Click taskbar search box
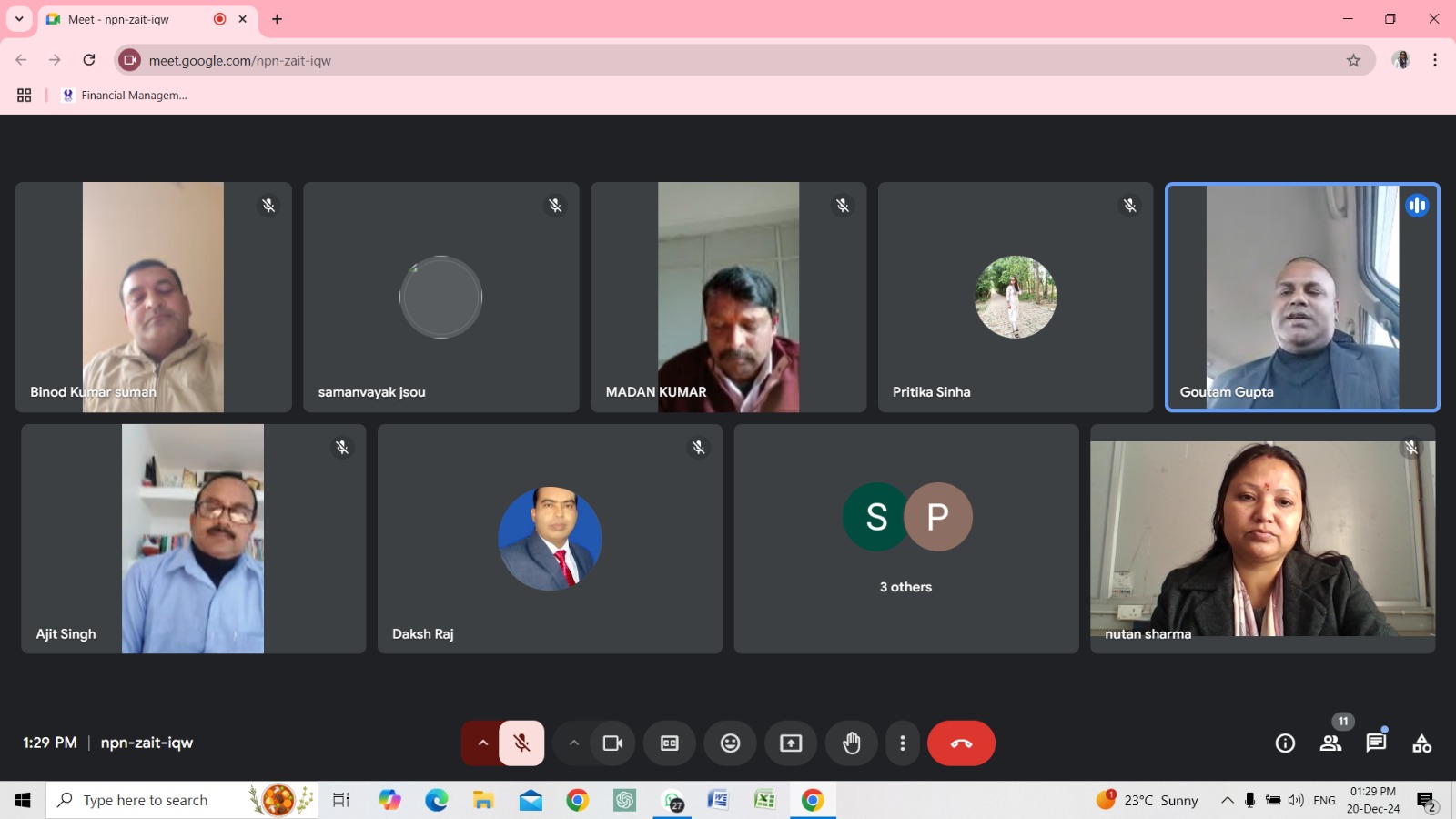The width and height of the screenshot is (1456, 819). click(182, 800)
